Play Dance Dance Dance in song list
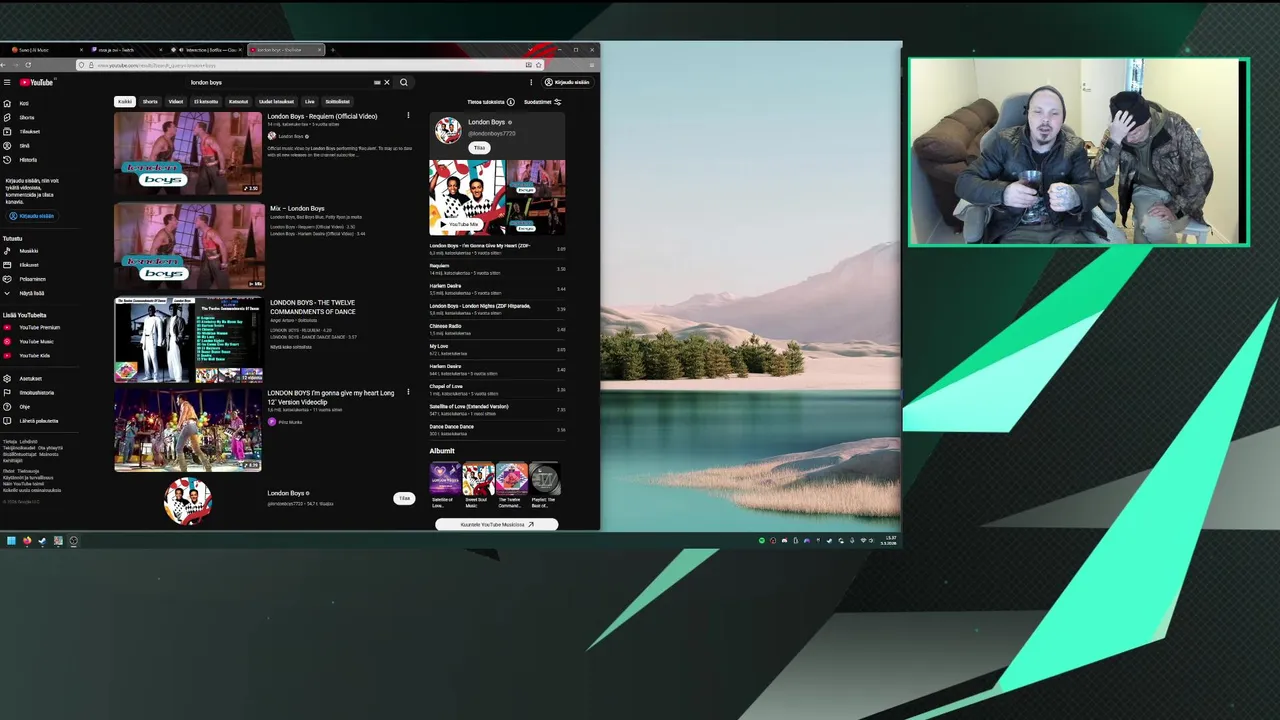The height and width of the screenshot is (720, 1280). pyautogui.click(x=497, y=429)
